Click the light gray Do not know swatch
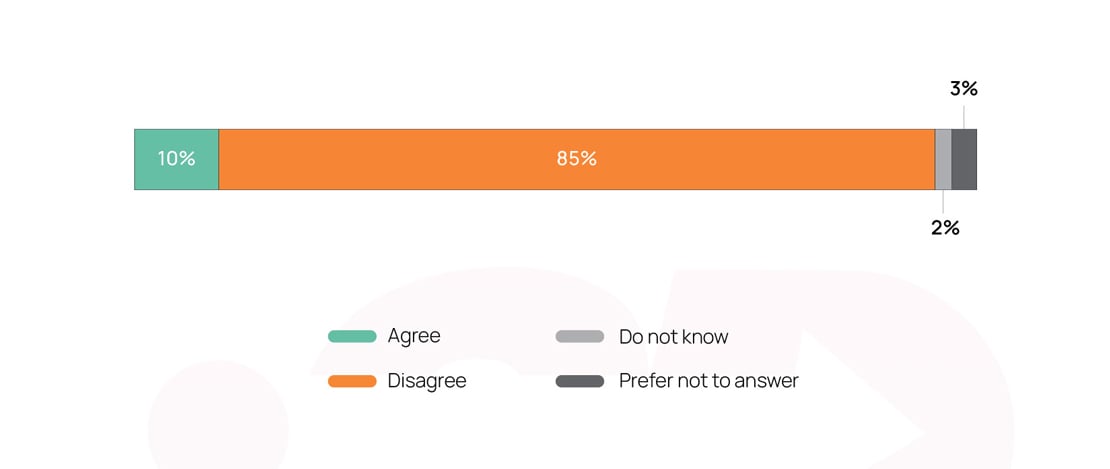Viewport: 1110px width, 469px height. tap(580, 337)
